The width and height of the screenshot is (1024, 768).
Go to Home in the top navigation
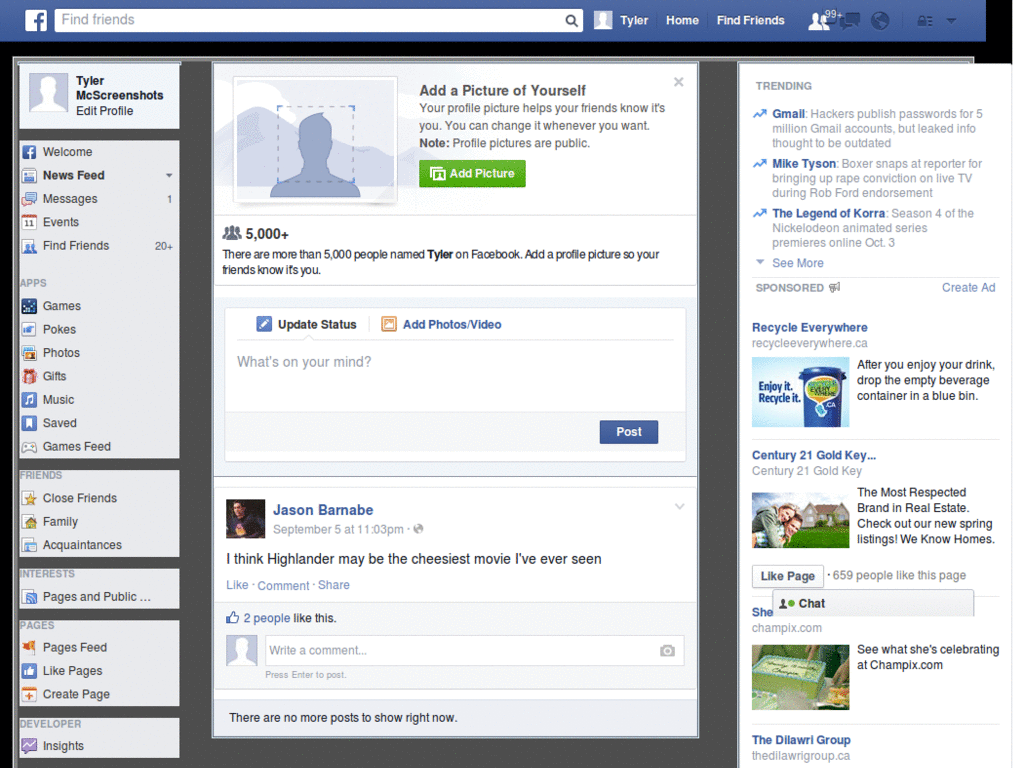(682, 20)
